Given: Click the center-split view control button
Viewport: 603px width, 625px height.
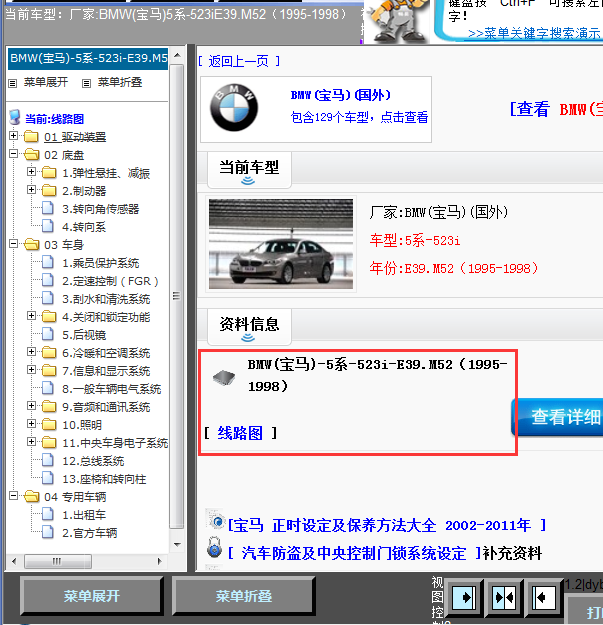Looking at the screenshot, I should click(x=504, y=598).
